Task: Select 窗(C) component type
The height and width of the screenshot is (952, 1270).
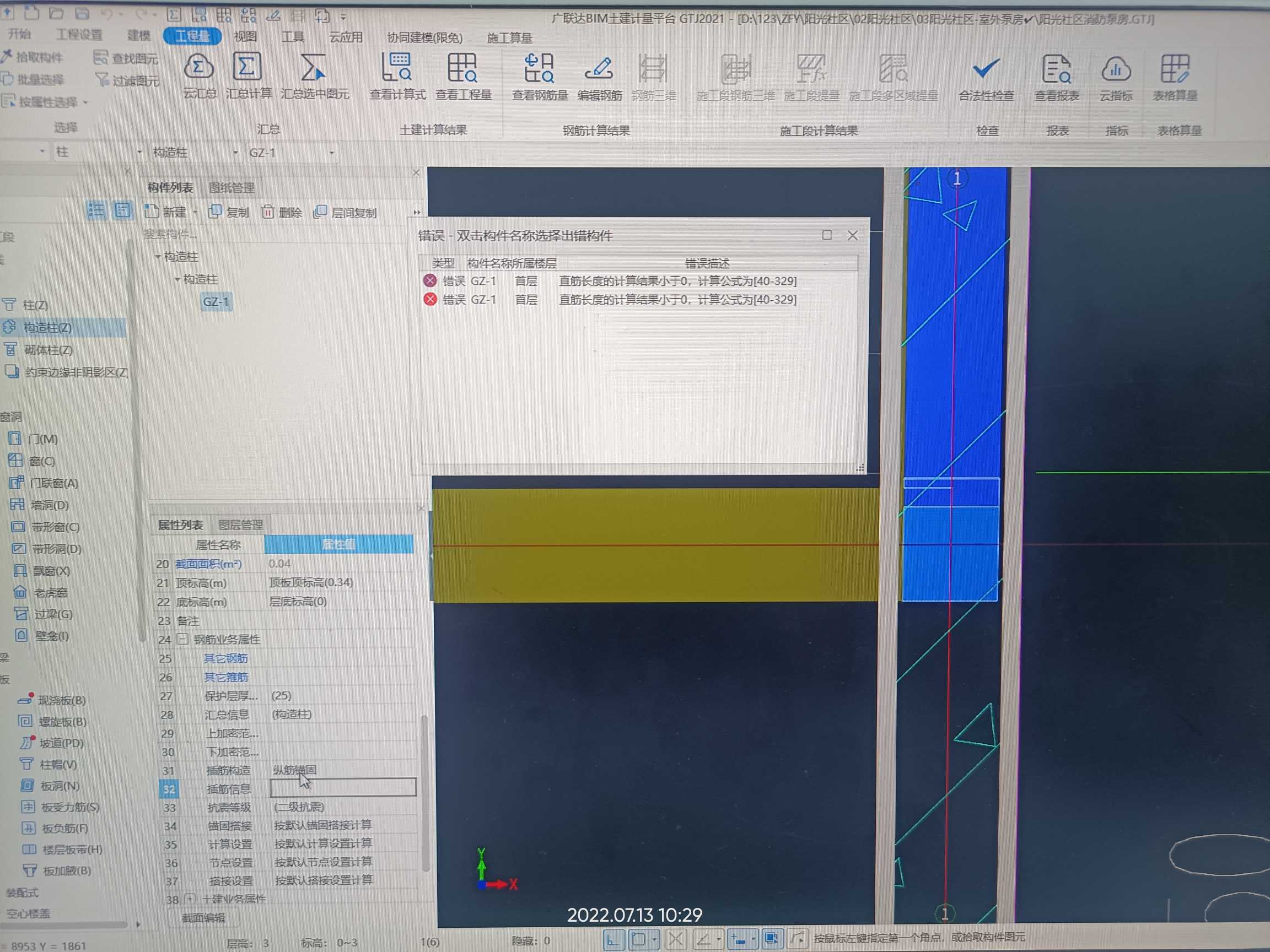Action: (x=33, y=461)
